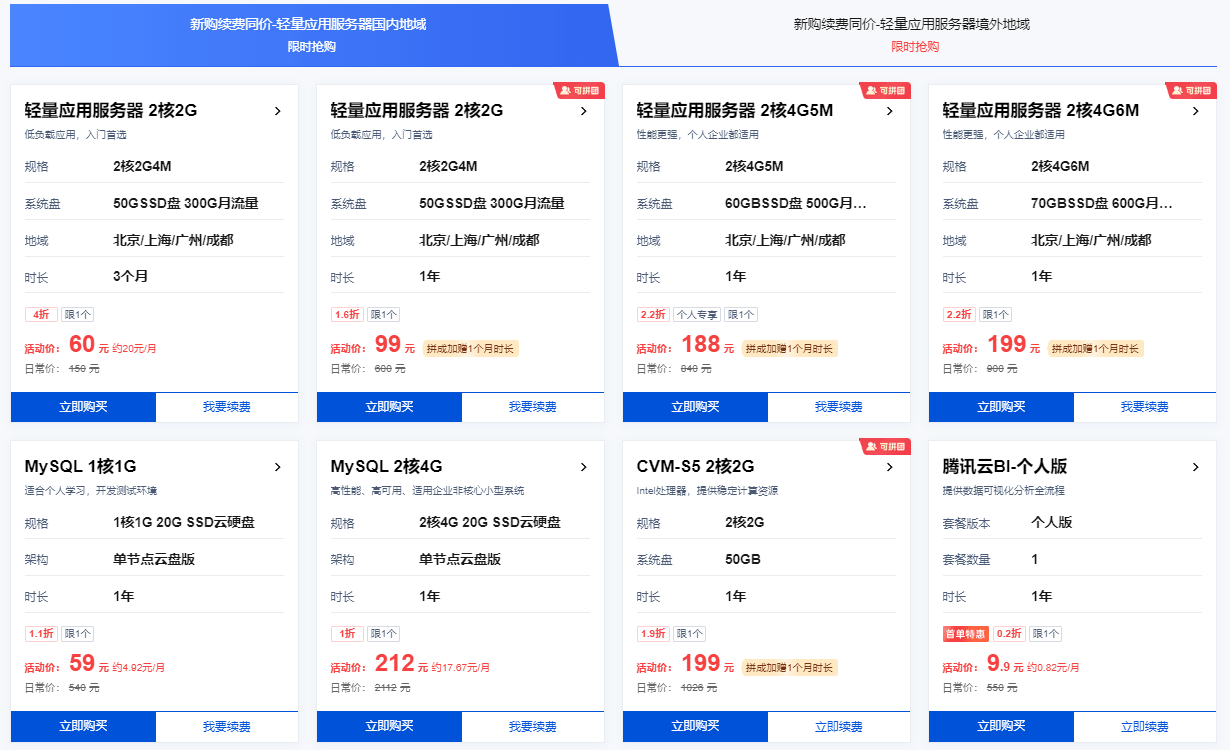Image resolution: width=1230 pixels, height=750 pixels.
Task: Click the 约17.67元/月 price note
Action: tap(458, 667)
